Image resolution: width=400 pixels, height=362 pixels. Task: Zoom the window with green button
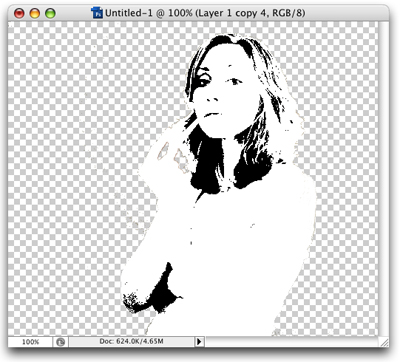(50, 13)
